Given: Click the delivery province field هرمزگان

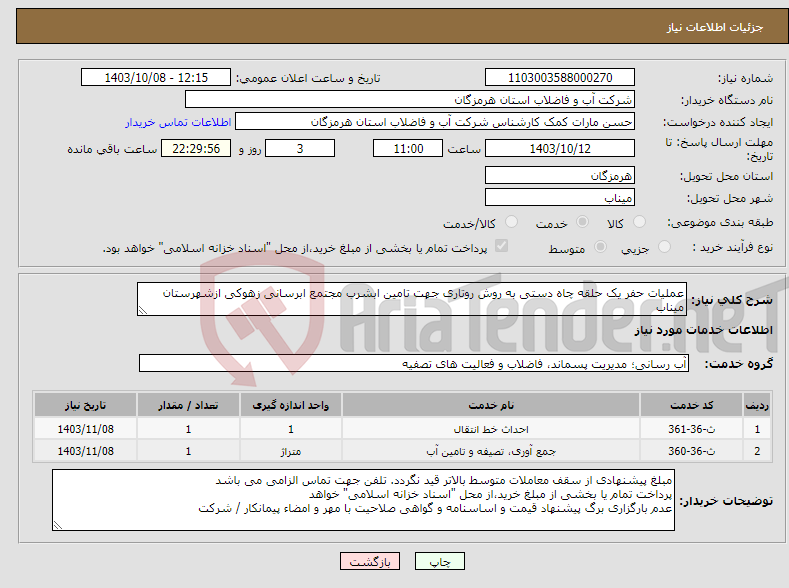Looking at the screenshot, I should (x=560, y=176).
